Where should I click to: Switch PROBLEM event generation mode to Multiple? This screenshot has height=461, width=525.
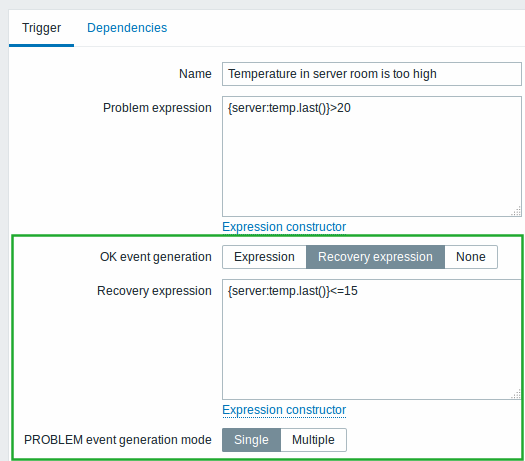coord(313,440)
